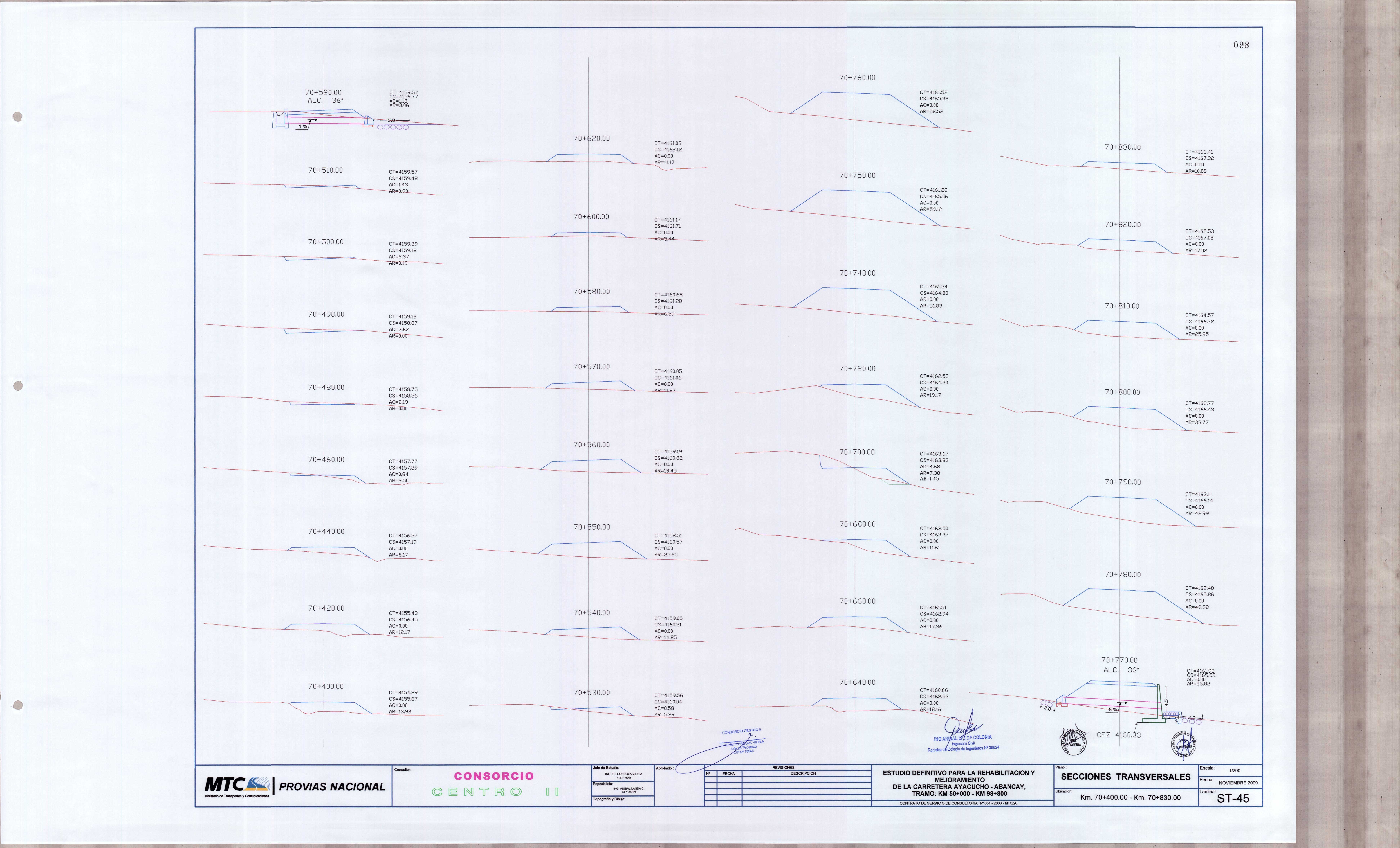Select station label 70+490.00
Image resolution: width=1400 pixels, height=848 pixels.
[326, 314]
